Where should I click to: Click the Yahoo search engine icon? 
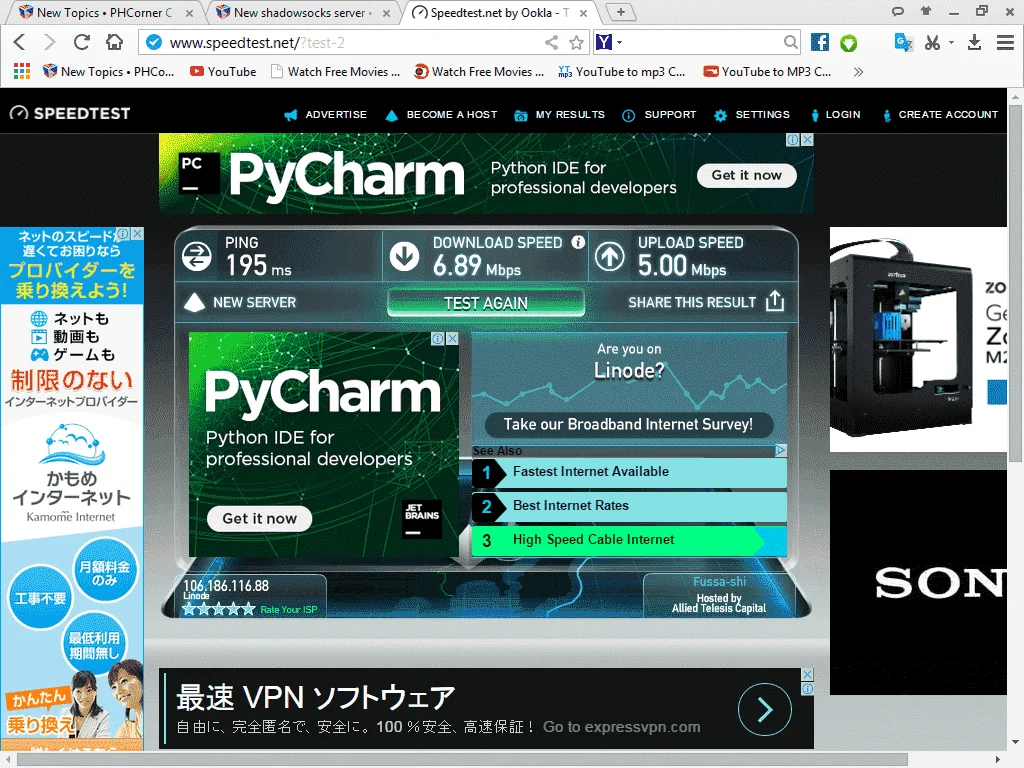(x=604, y=42)
